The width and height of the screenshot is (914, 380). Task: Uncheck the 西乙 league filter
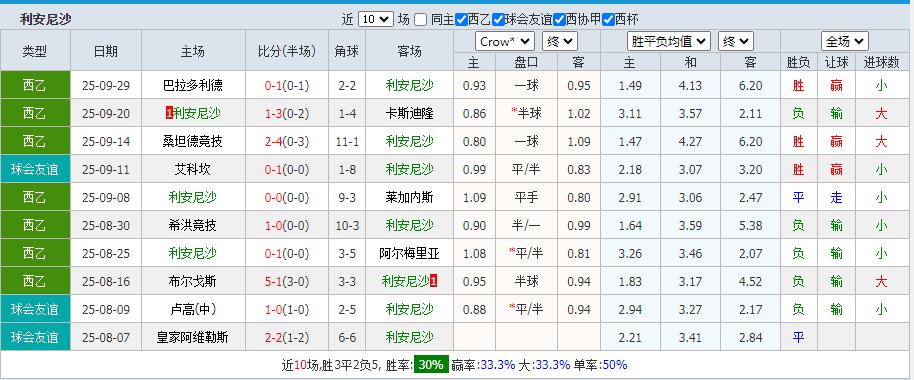coord(461,19)
